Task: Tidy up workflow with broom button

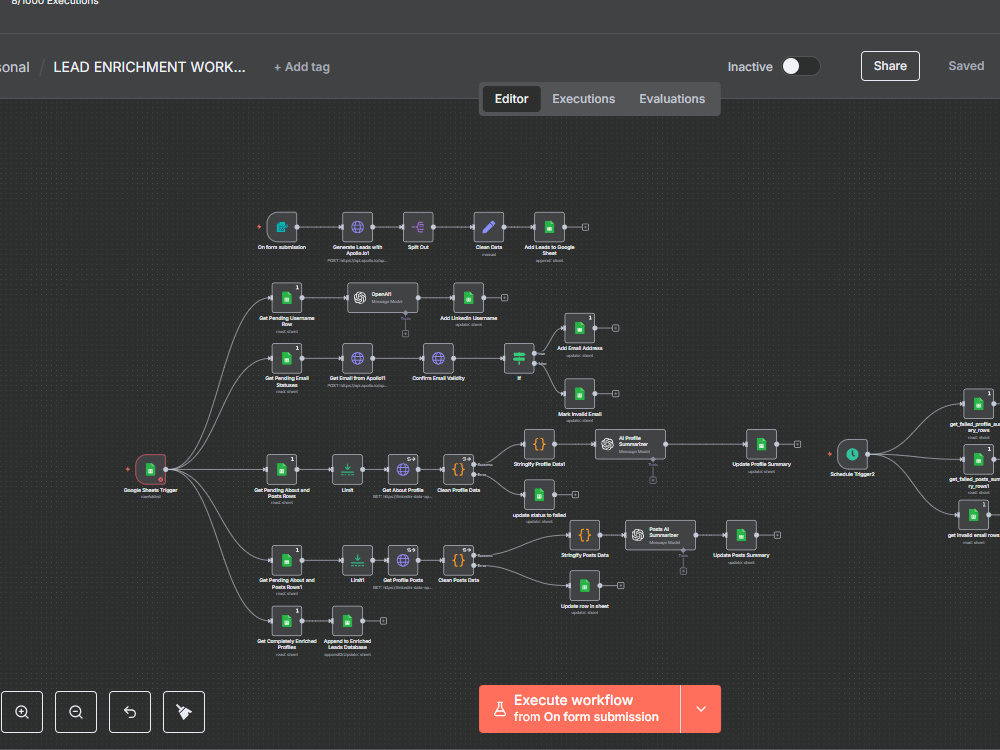Action: tap(184, 712)
